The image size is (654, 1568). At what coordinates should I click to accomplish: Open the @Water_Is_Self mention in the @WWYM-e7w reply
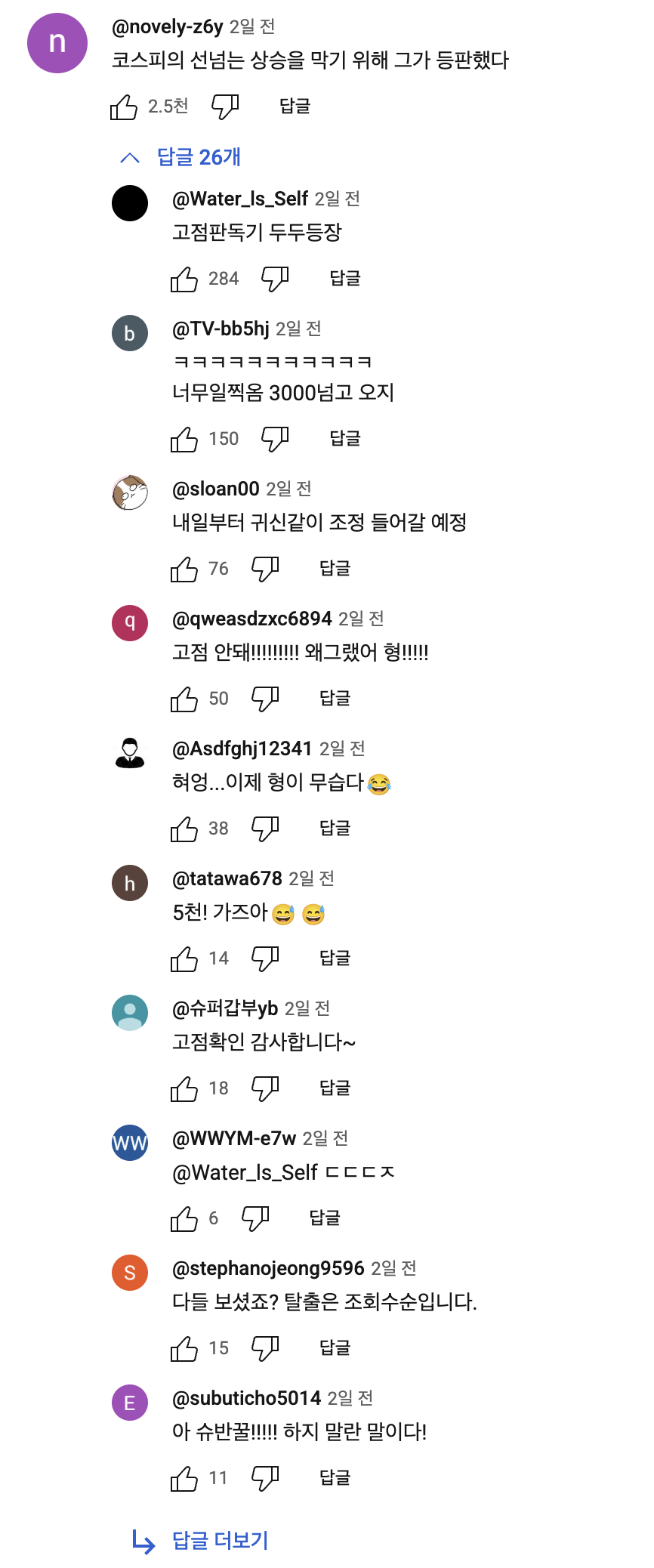point(245,1173)
